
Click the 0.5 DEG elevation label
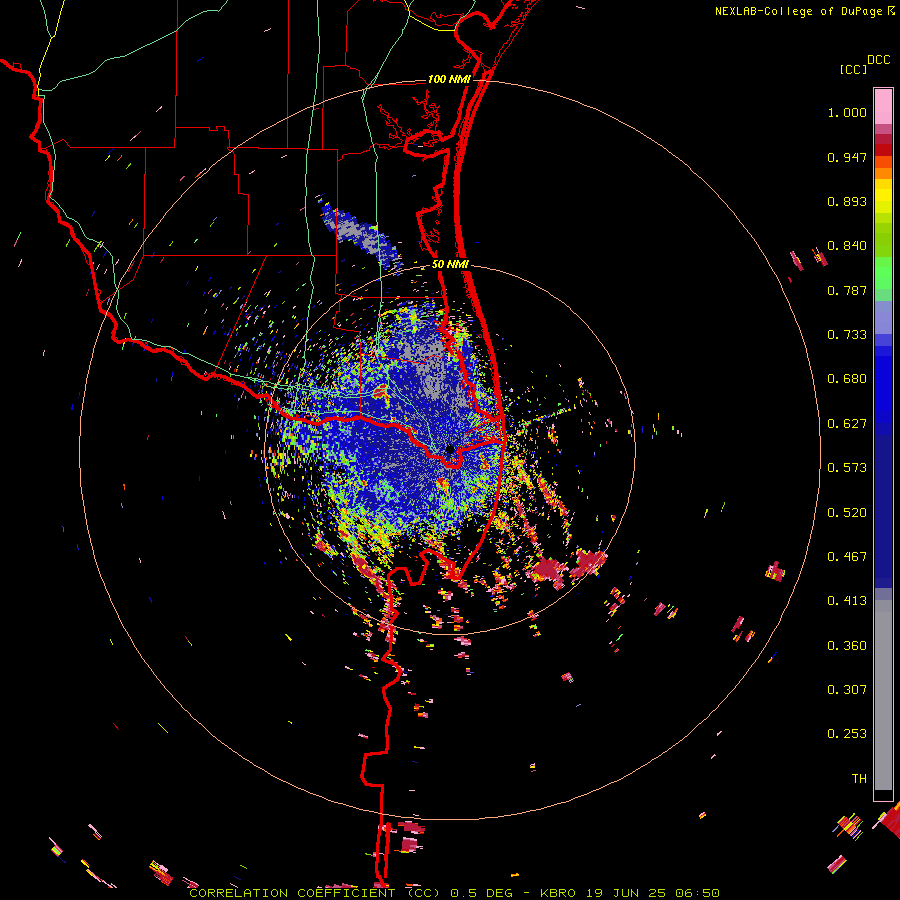pyautogui.click(x=480, y=893)
